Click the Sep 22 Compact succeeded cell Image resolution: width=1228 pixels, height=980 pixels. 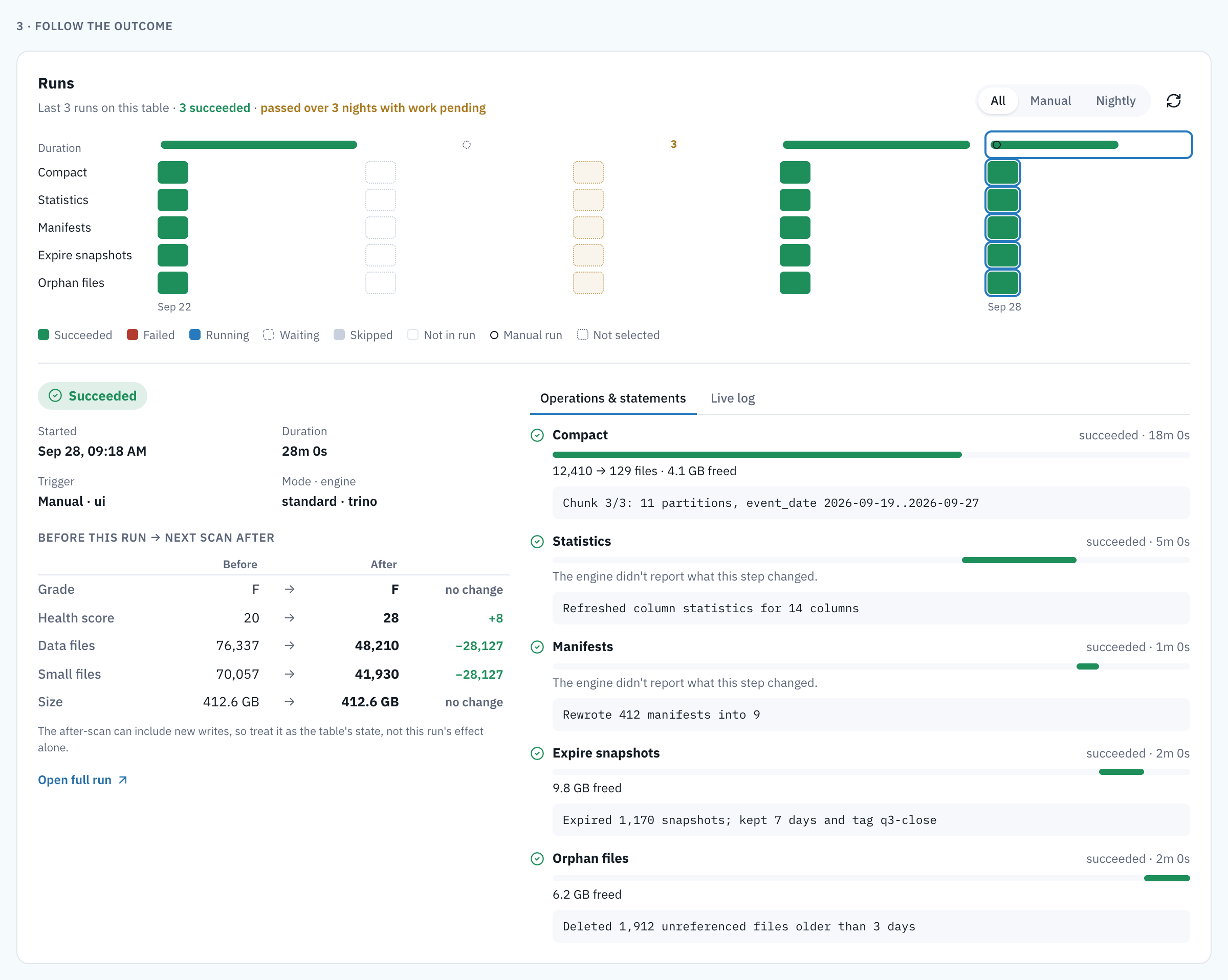click(x=172, y=172)
